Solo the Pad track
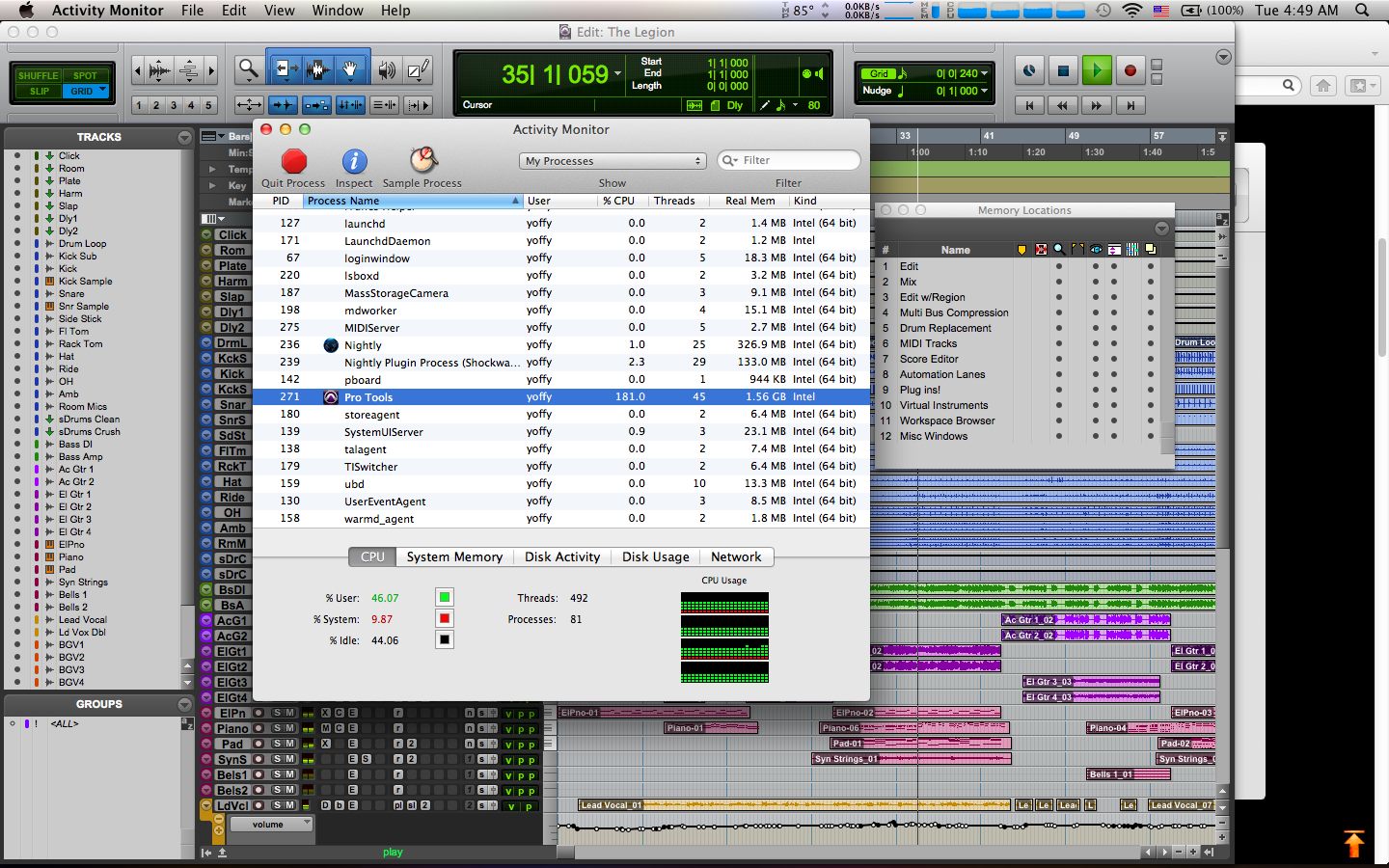Viewport: 1389px width, 868px height. (277, 744)
